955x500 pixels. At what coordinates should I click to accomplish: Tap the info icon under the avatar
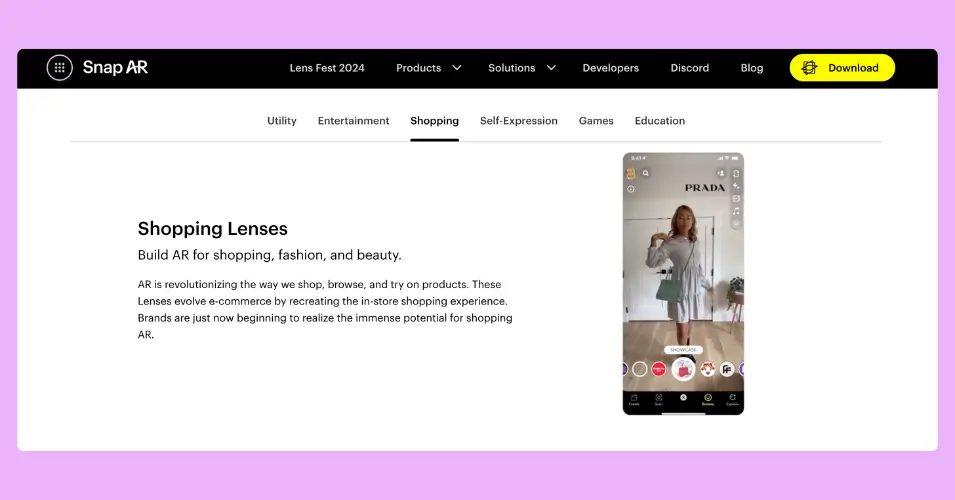(x=631, y=189)
